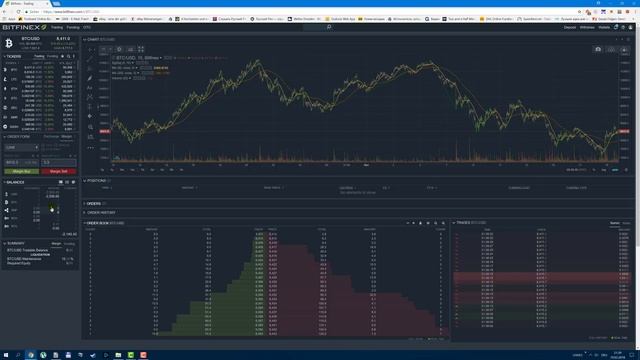Click the chart fullscreen icon

point(141,49)
